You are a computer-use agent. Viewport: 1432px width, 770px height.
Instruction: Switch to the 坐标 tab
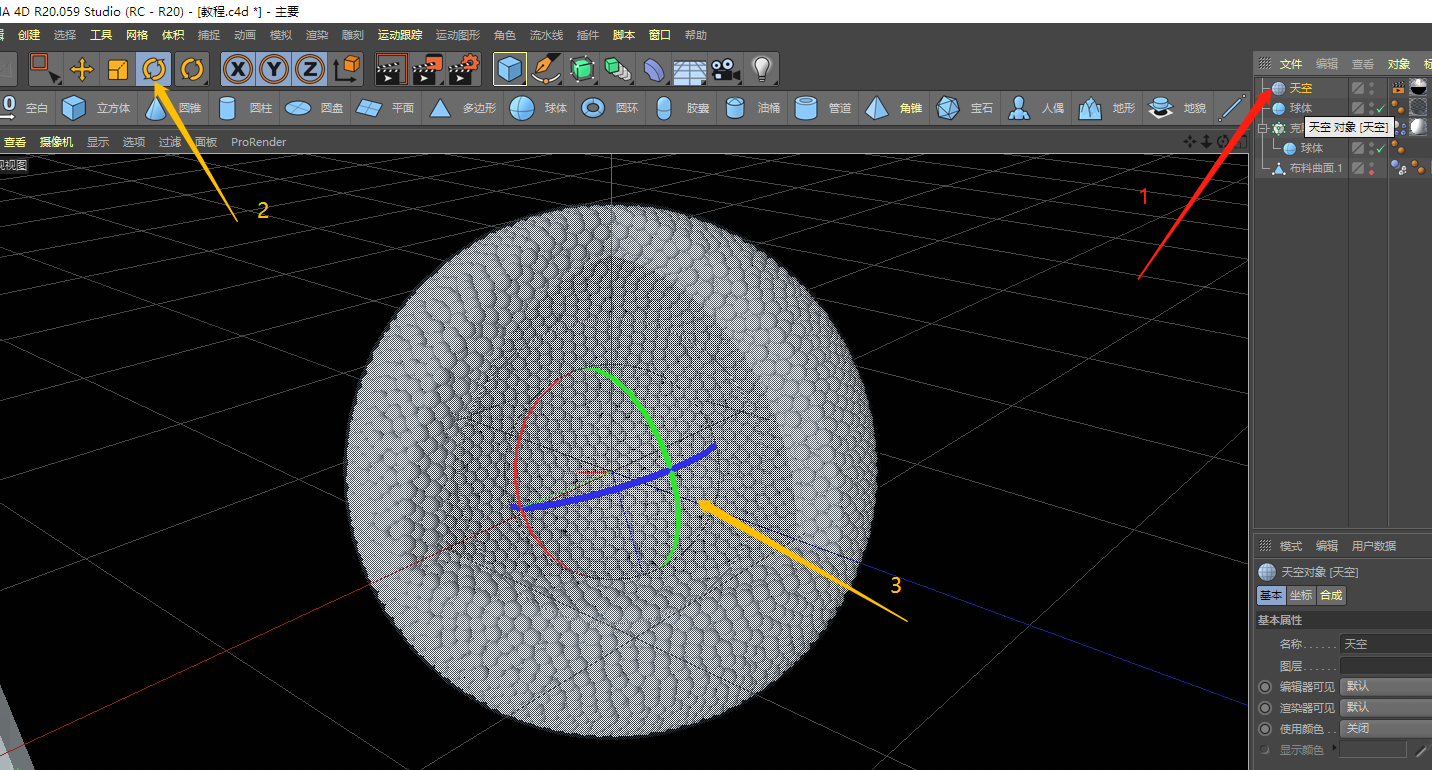[1300, 595]
